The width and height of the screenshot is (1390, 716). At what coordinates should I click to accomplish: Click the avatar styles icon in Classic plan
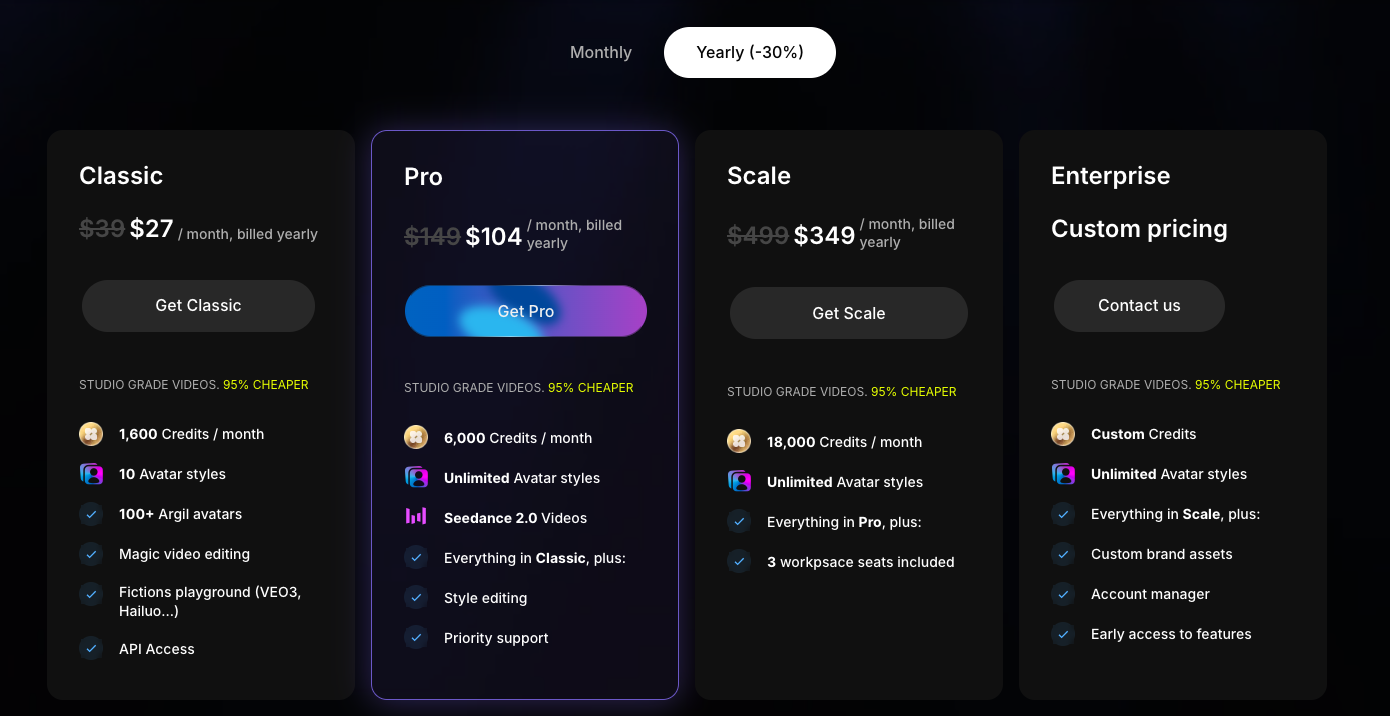(91, 474)
